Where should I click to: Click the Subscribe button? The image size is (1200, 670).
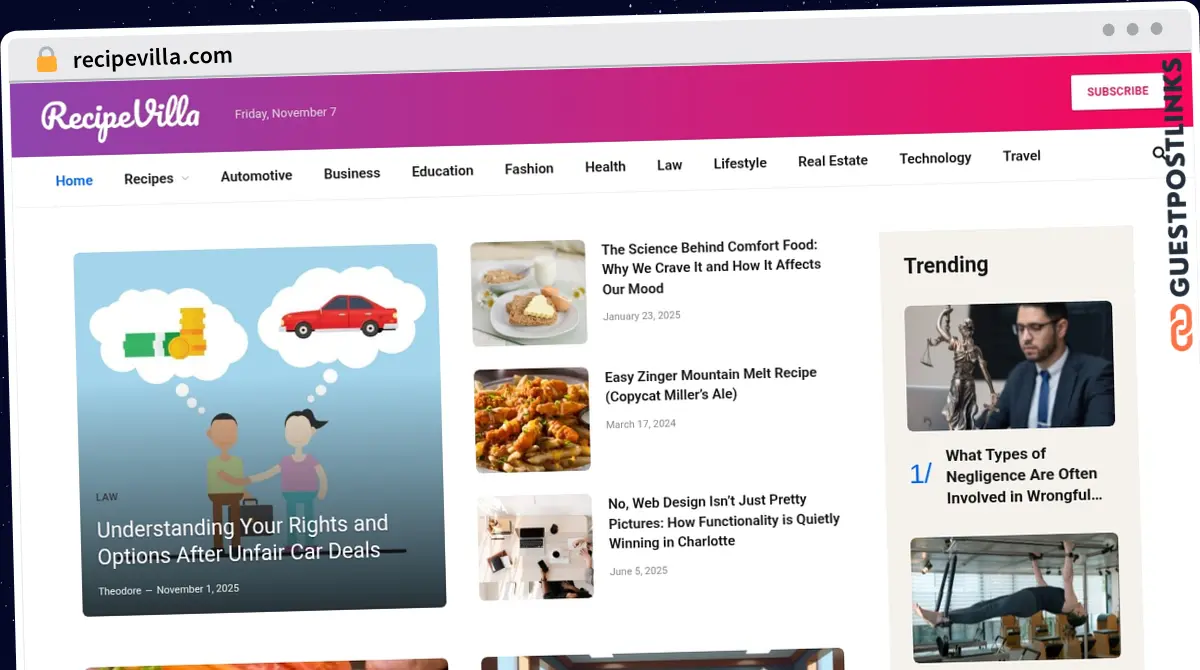point(1117,91)
